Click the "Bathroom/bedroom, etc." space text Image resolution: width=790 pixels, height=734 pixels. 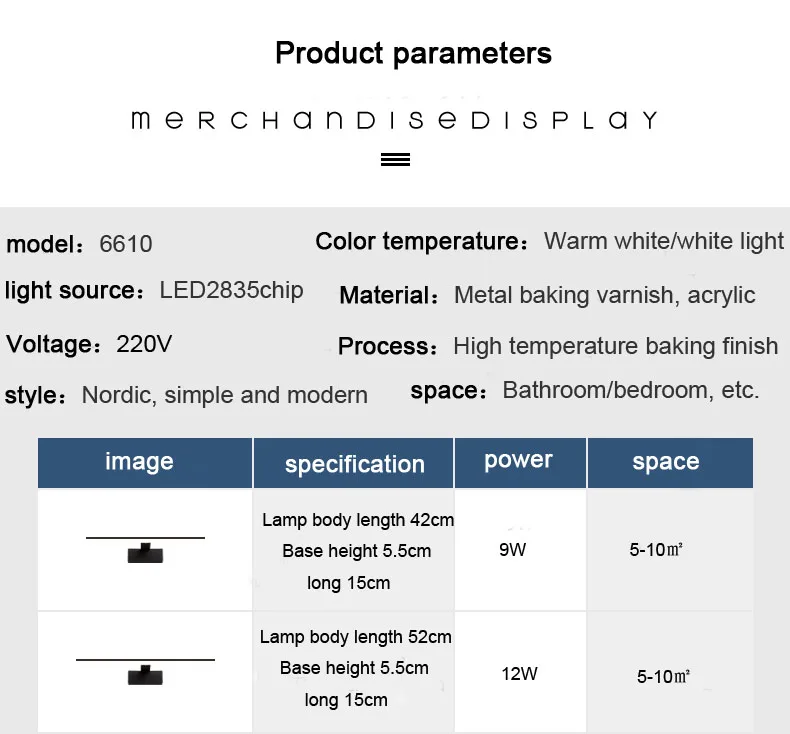[631, 390]
